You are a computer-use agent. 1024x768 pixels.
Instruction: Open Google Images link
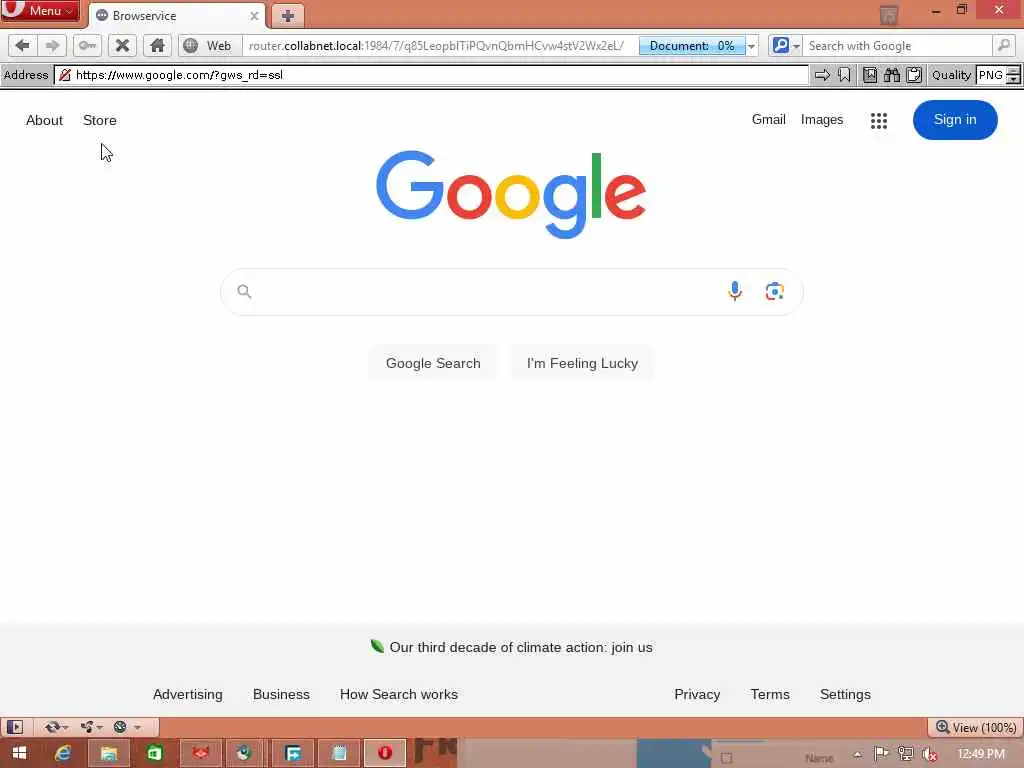(822, 120)
